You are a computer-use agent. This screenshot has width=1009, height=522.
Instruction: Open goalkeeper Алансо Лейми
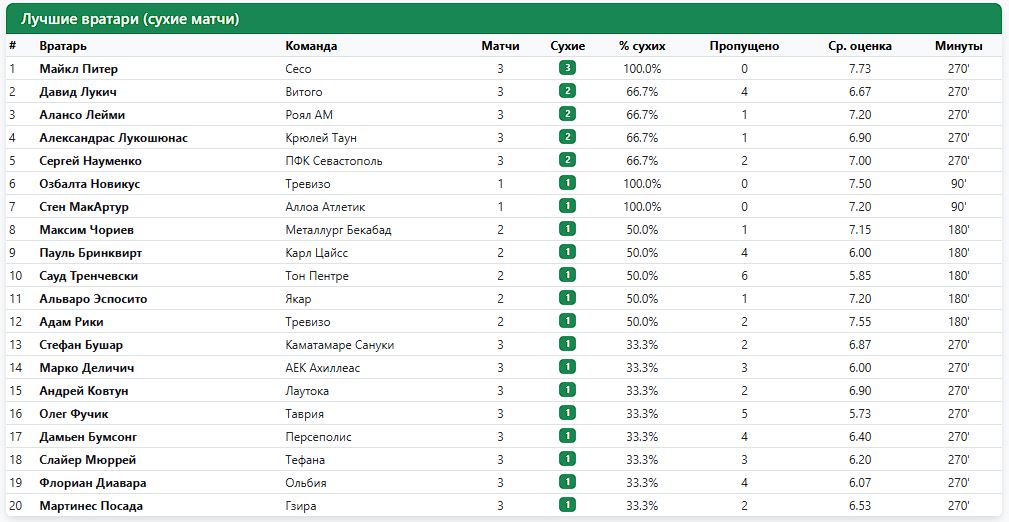(x=82, y=115)
